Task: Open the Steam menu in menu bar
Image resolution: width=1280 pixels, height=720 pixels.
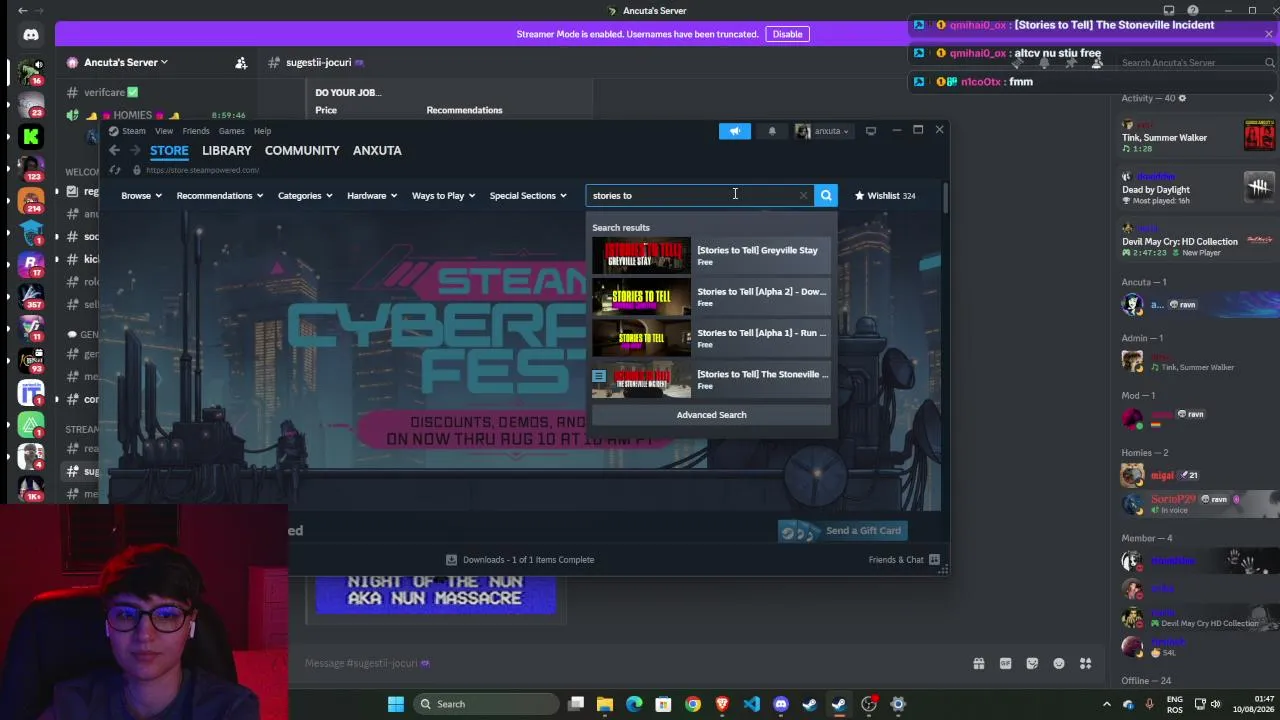Action: click(134, 131)
